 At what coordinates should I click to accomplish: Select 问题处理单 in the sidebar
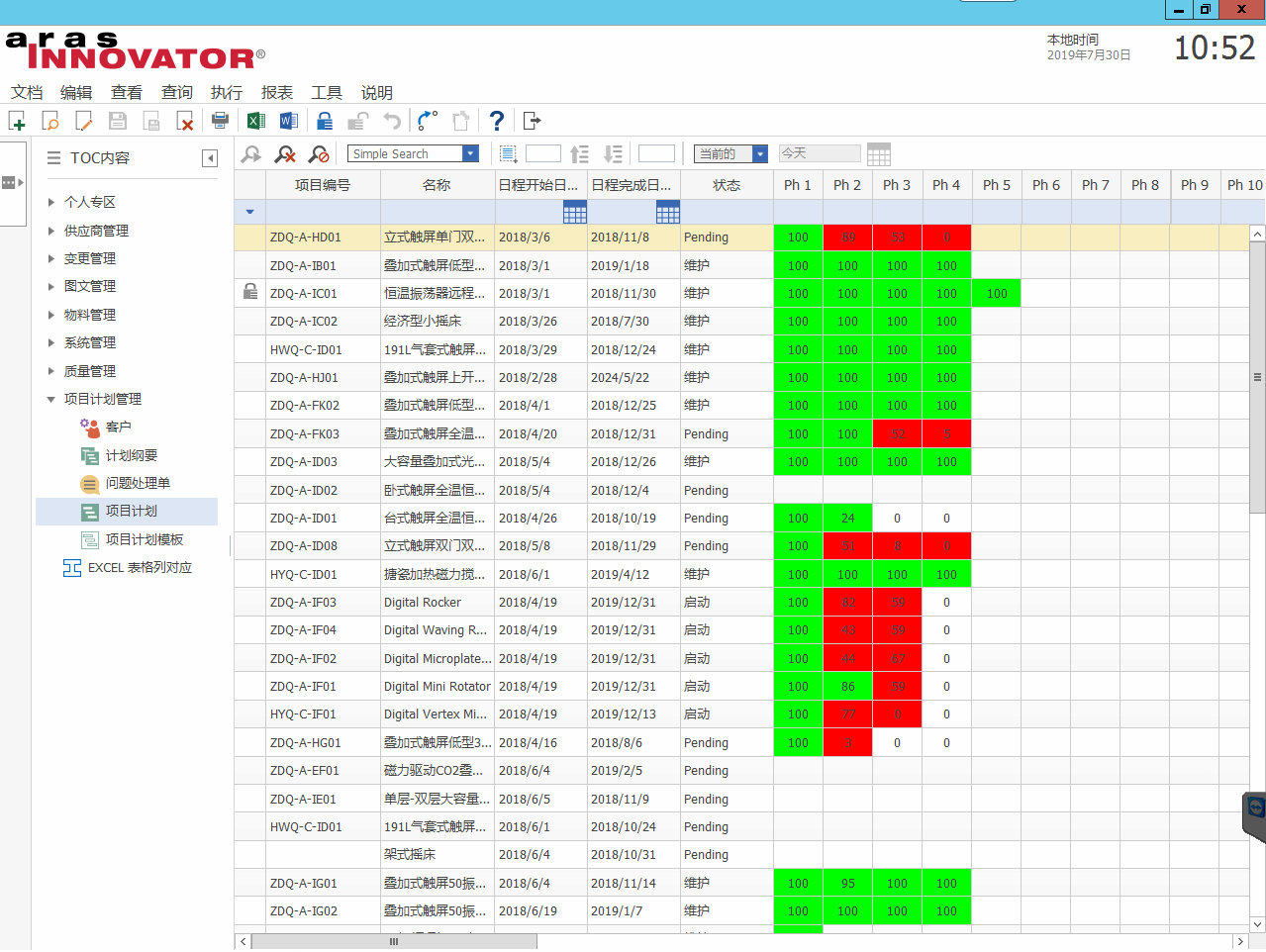pyautogui.click(x=138, y=483)
